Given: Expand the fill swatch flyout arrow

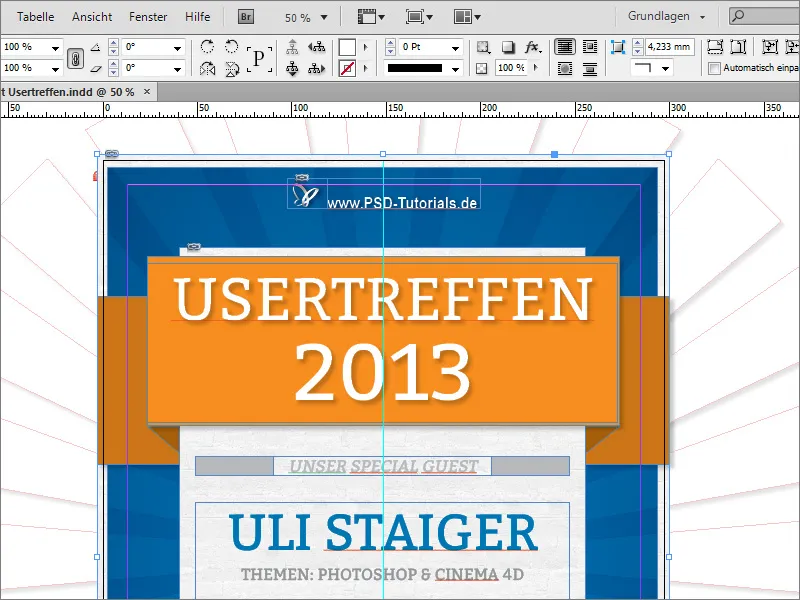Looking at the screenshot, I should pyautogui.click(x=365, y=47).
